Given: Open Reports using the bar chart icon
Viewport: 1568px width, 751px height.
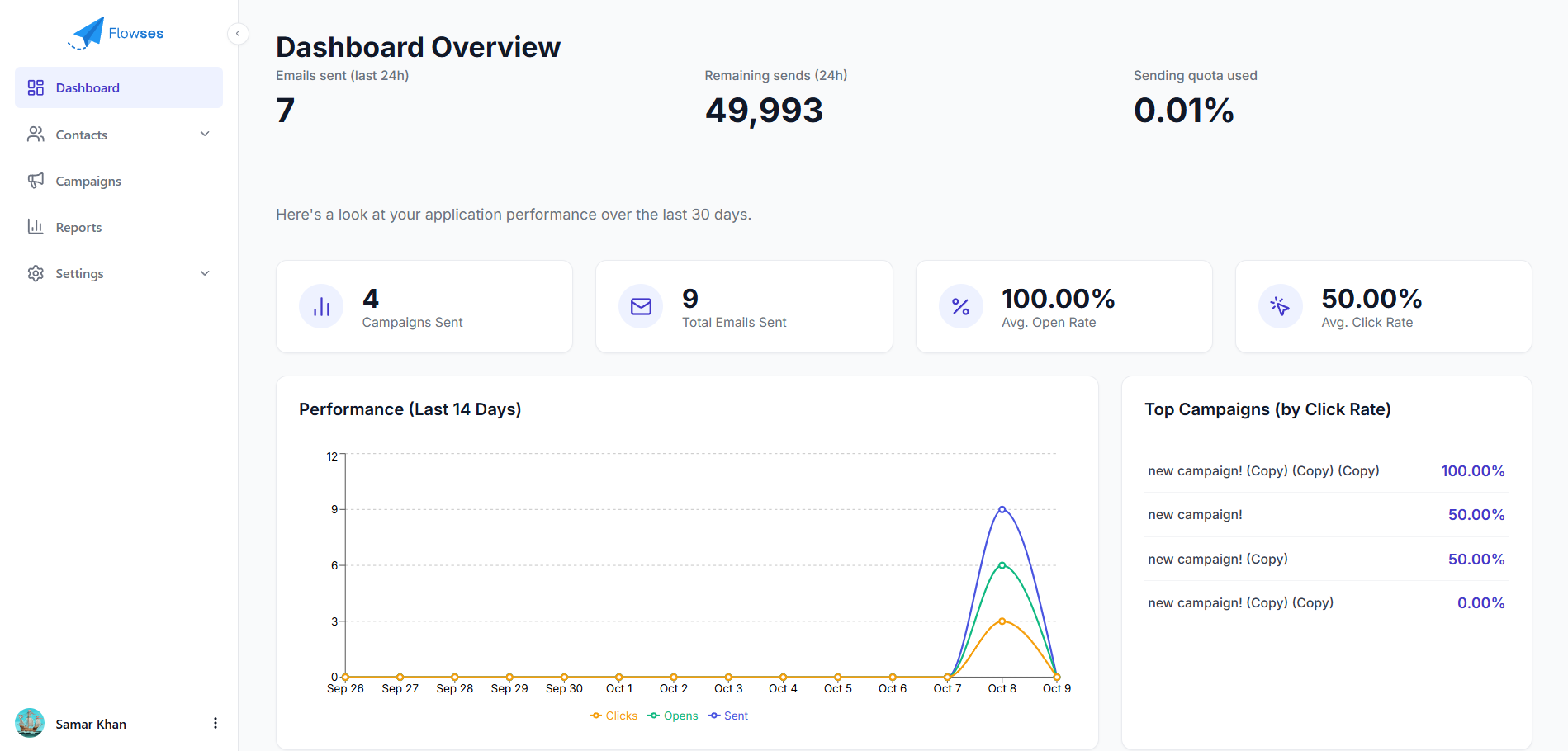Looking at the screenshot, I should (36, 226).
